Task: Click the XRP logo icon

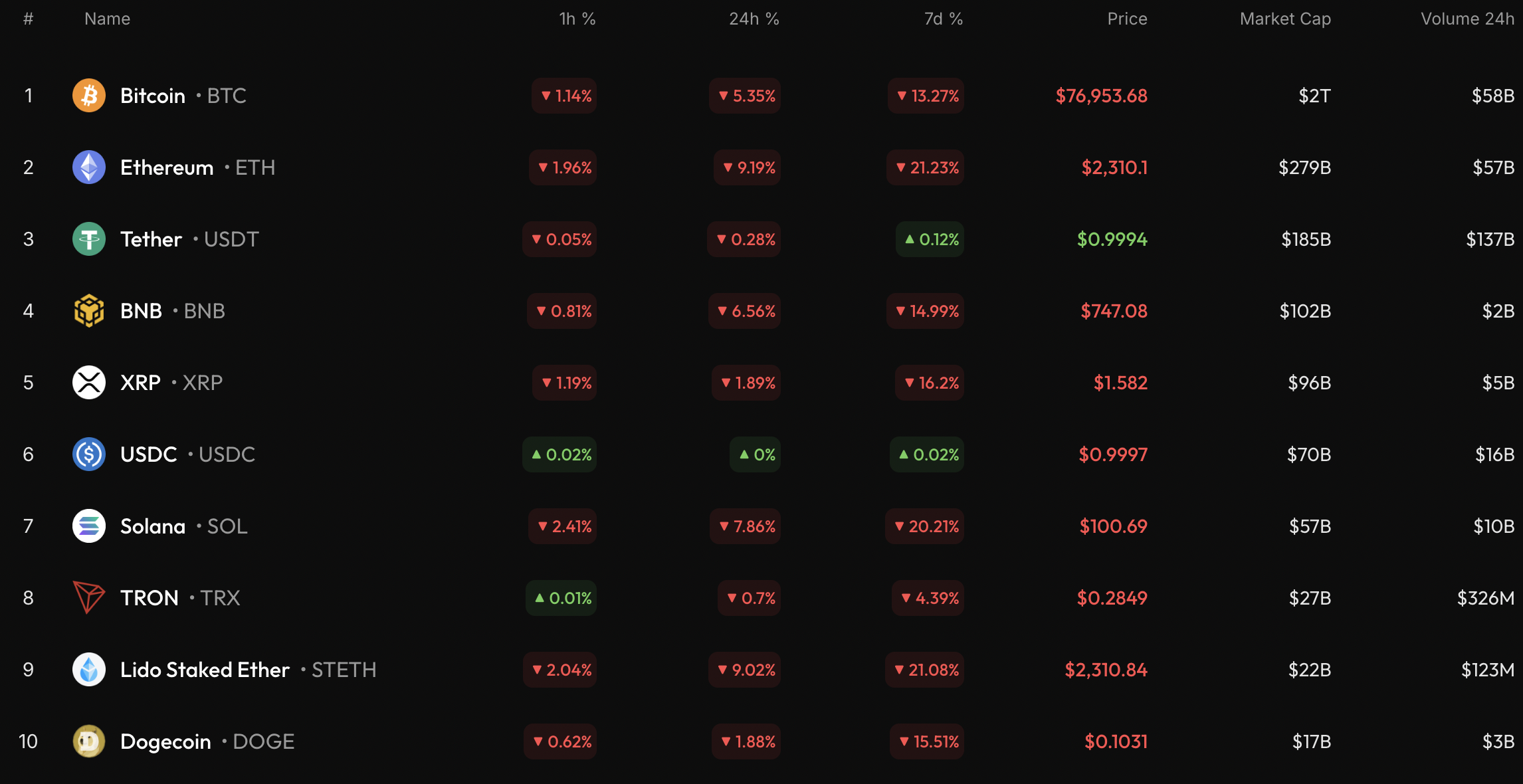Action: [89, 383]
